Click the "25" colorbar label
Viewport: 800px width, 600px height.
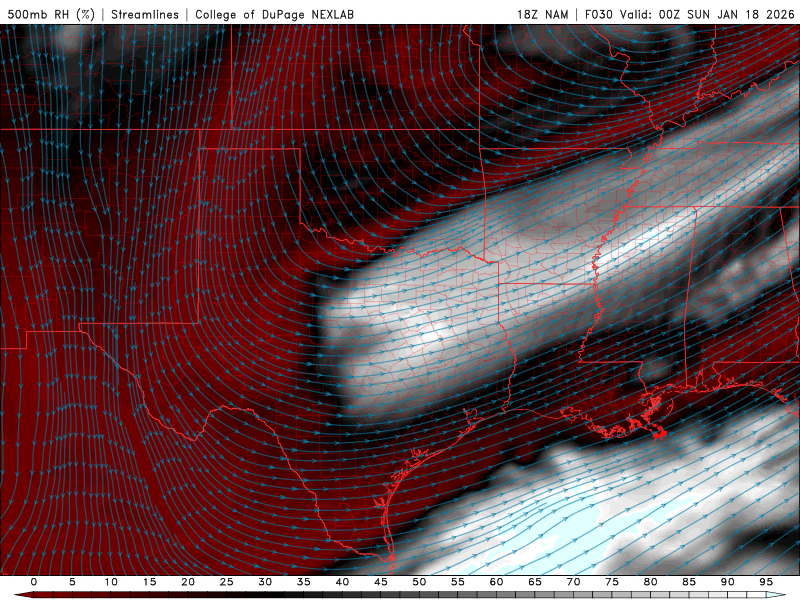[227, 582]
